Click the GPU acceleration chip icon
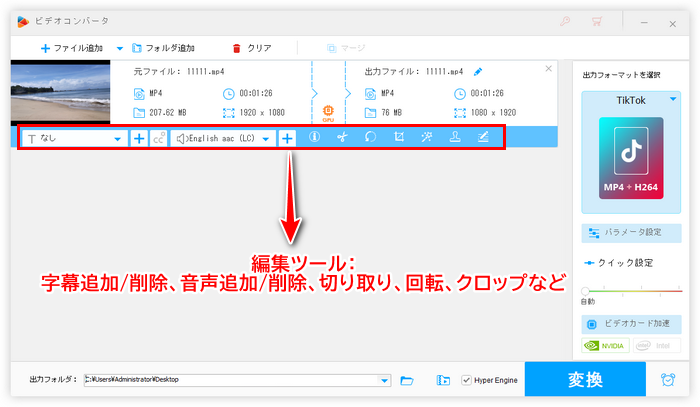Image resolution: width=700 pixels, height=407 pixels. point(328,113)
